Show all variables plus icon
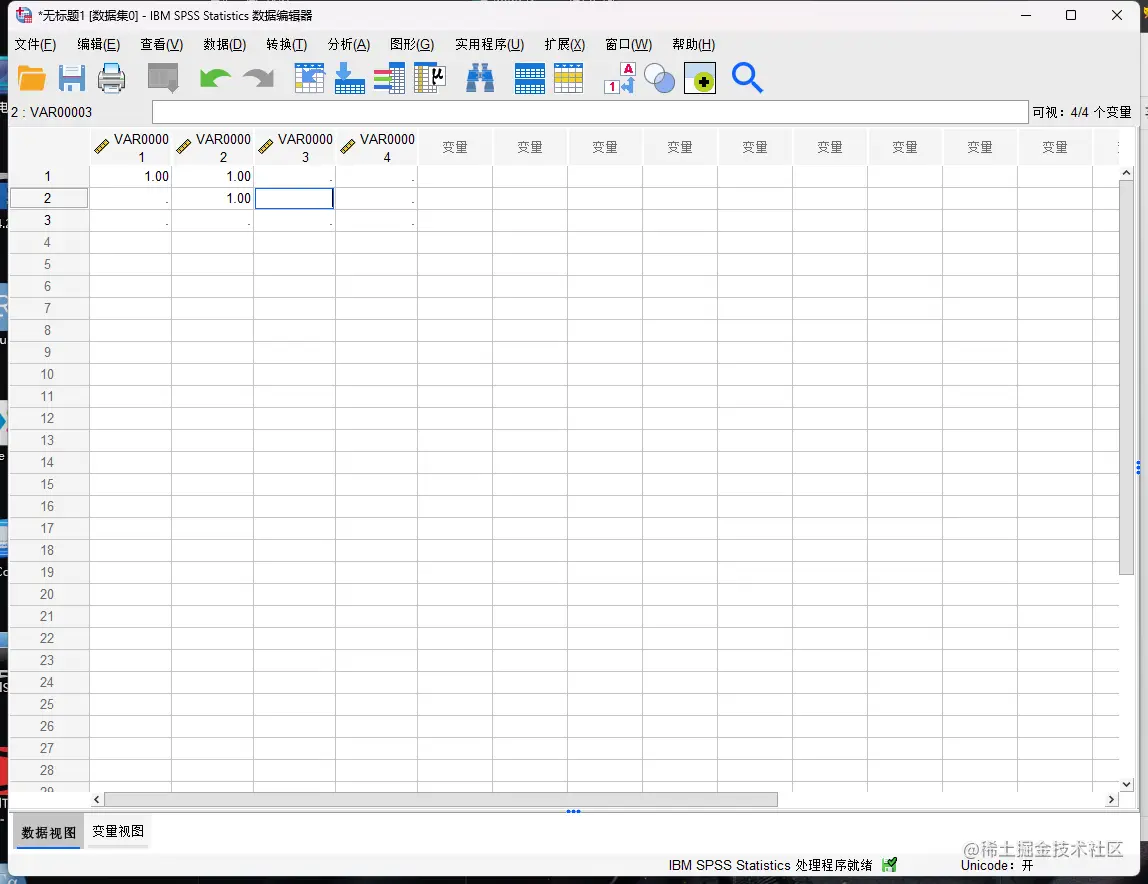 coord(700,78)
